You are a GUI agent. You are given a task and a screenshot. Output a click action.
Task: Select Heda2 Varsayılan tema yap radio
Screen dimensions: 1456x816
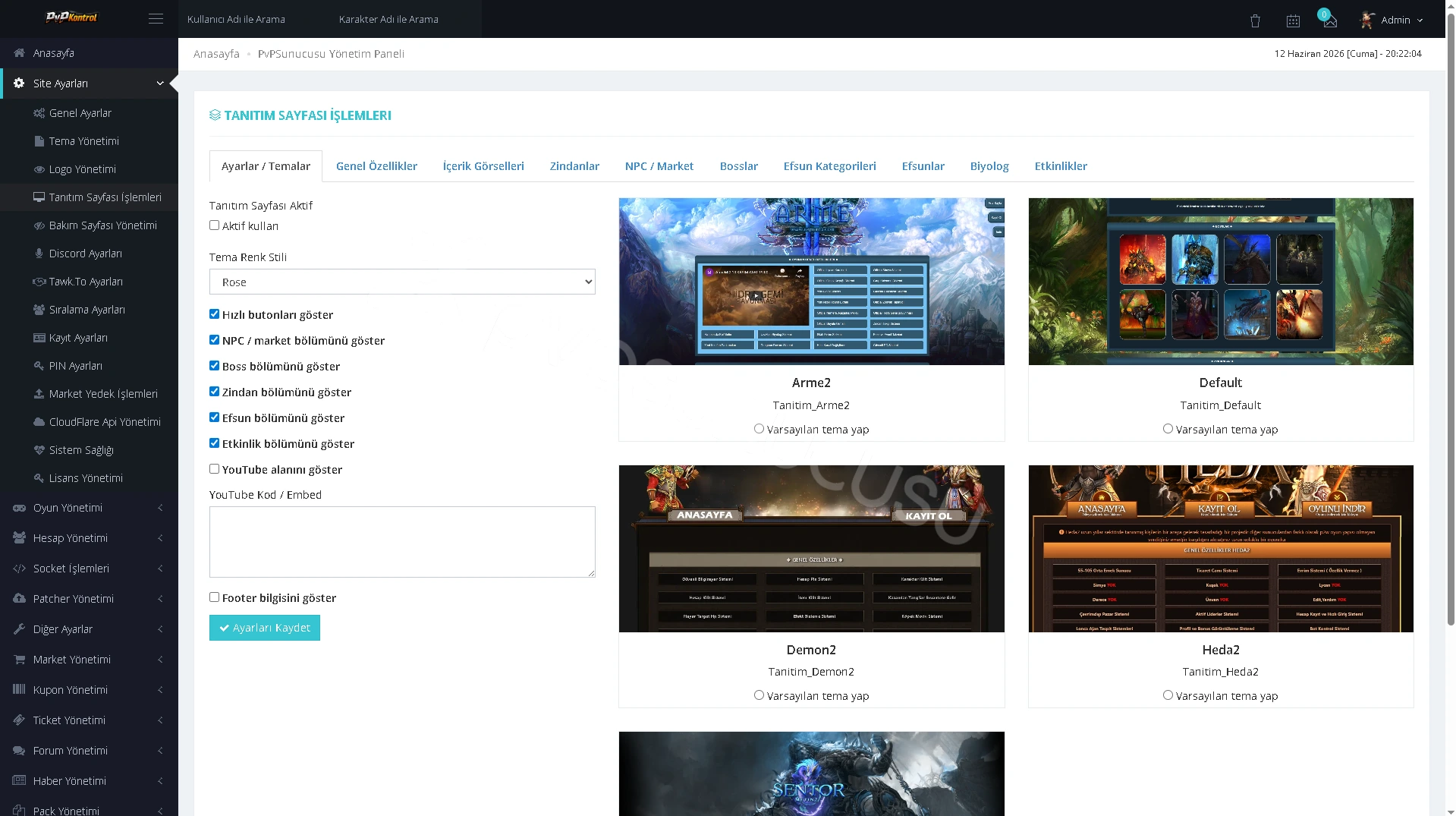(x=1168, y=695)
